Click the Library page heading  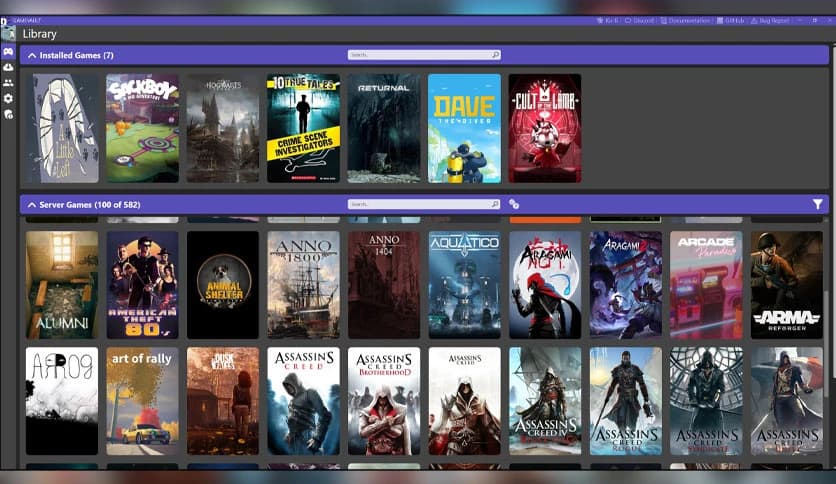[39, 34]
